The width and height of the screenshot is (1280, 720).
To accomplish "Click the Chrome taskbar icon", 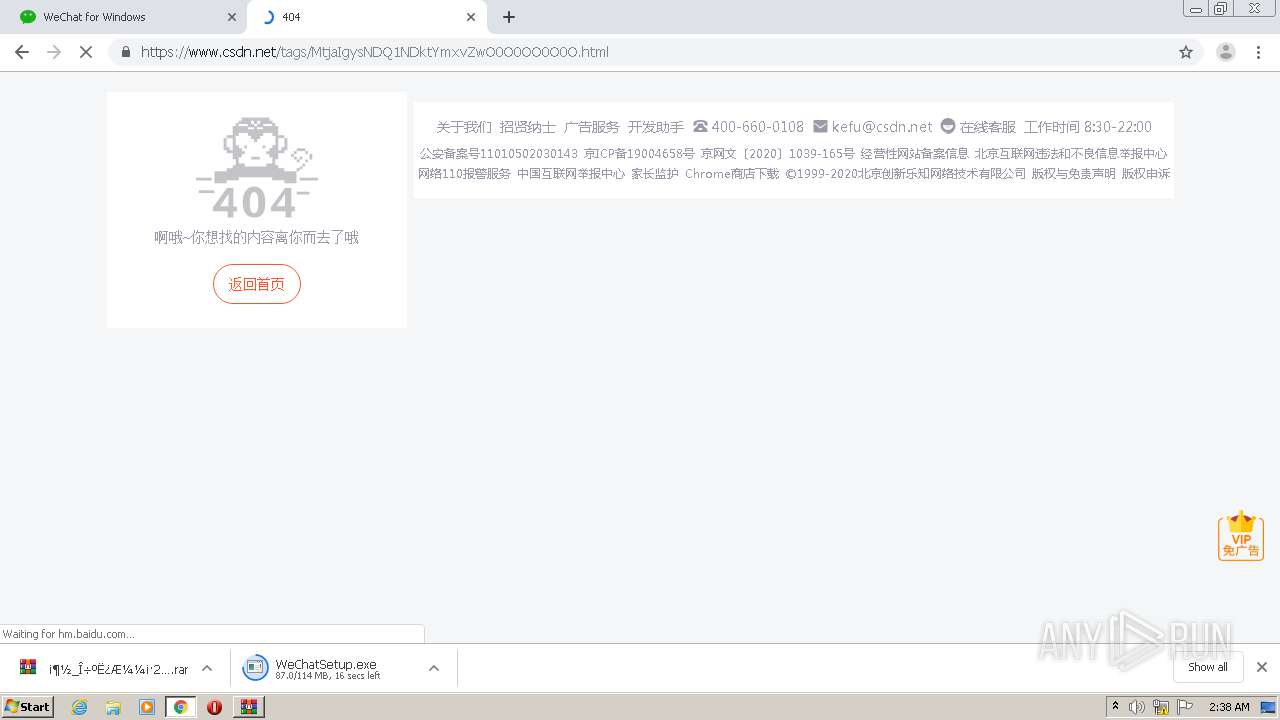I will [180, 707].
